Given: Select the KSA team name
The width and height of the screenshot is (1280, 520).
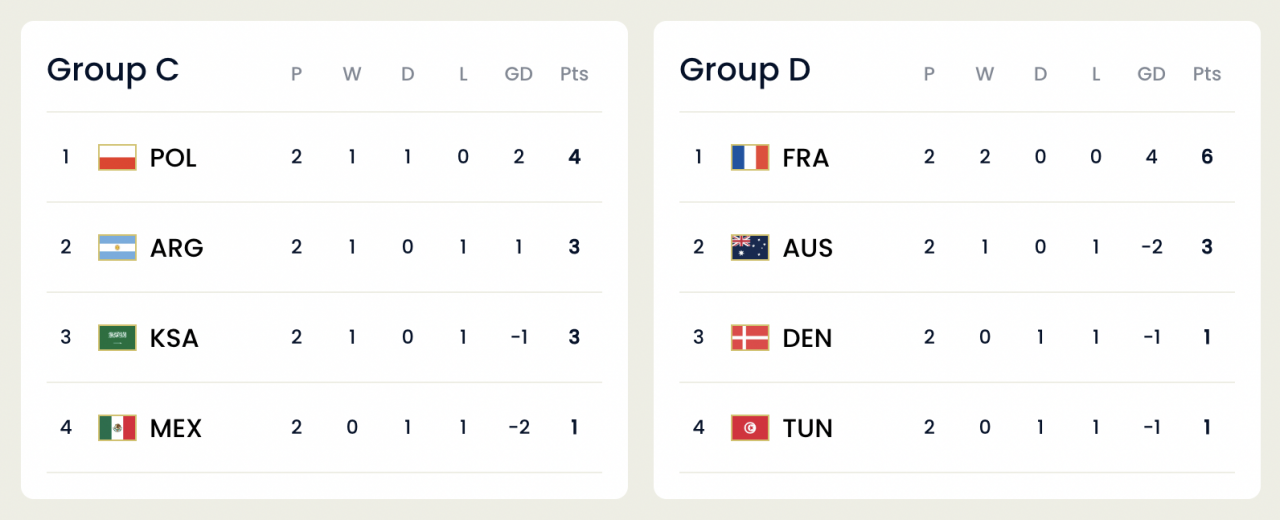Looking at the screenshot, I should pyautogui.click(x=174, y=338).
